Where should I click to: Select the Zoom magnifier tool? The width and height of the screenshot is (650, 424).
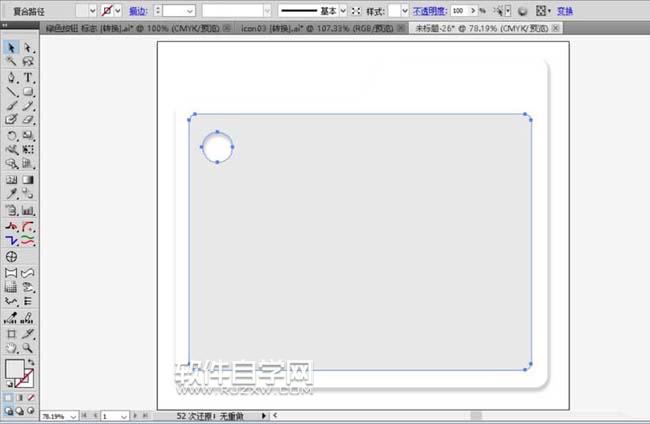pos(28,348)
